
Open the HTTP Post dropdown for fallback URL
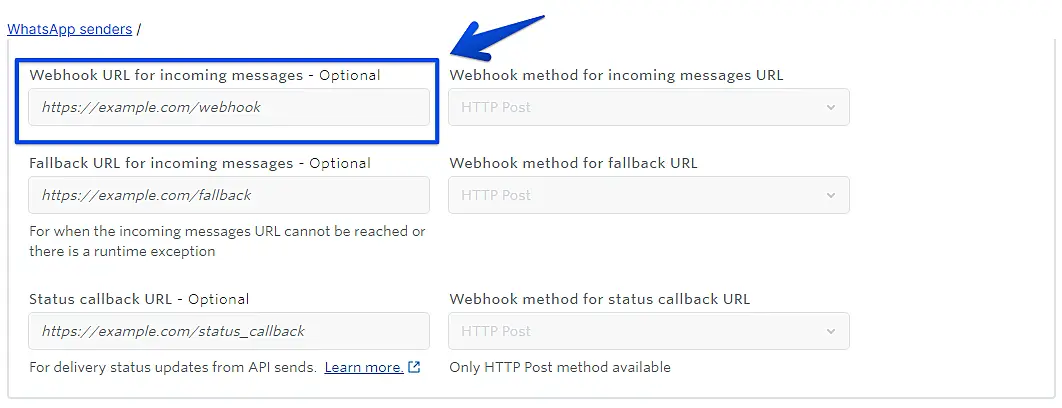[648, 195]
